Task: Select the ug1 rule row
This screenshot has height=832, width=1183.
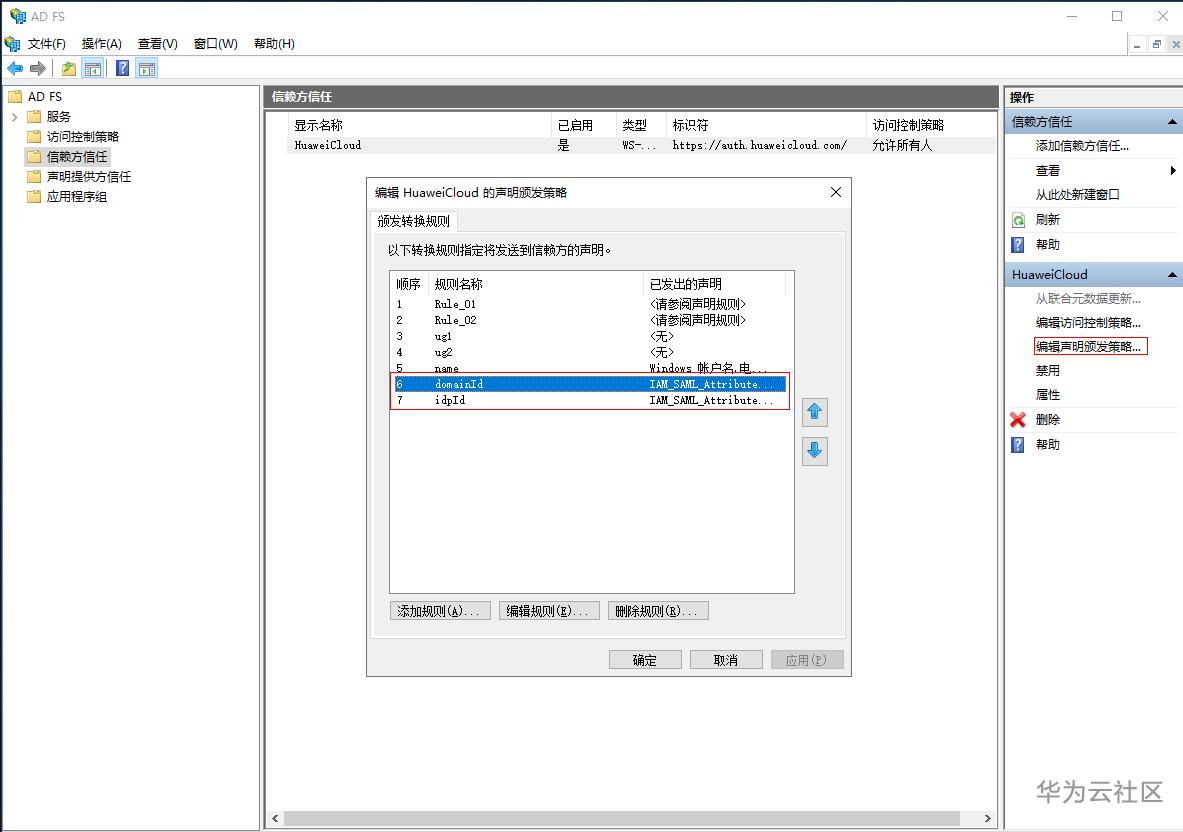Action: [x=590, y=336]
